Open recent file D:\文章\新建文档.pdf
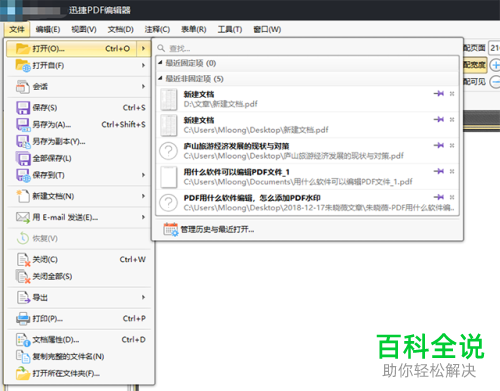 pos(307,99)
